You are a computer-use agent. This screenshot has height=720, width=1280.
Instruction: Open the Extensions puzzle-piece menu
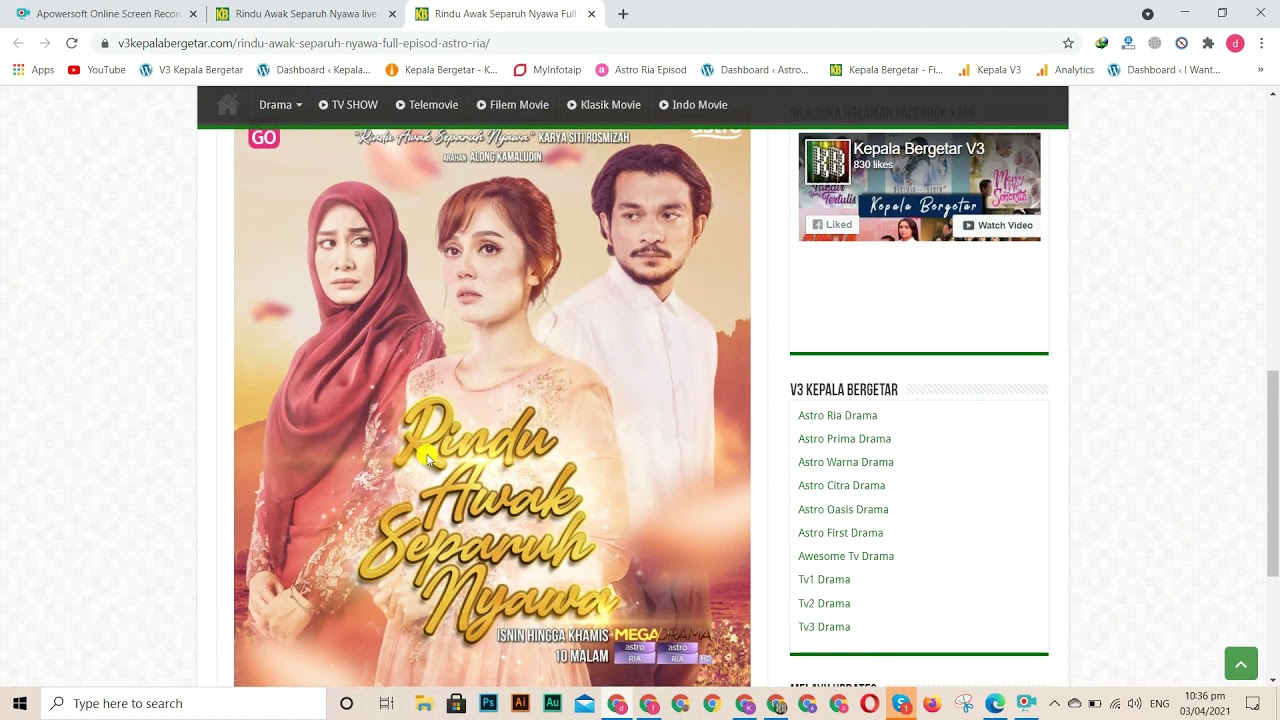1208,43
